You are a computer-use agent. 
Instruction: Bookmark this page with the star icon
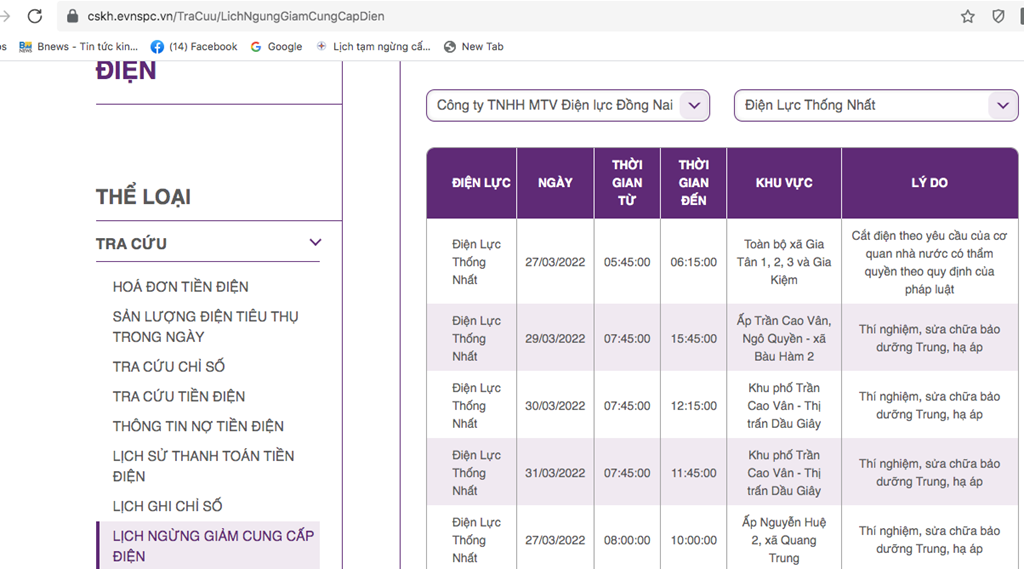[x=968, y=16]
